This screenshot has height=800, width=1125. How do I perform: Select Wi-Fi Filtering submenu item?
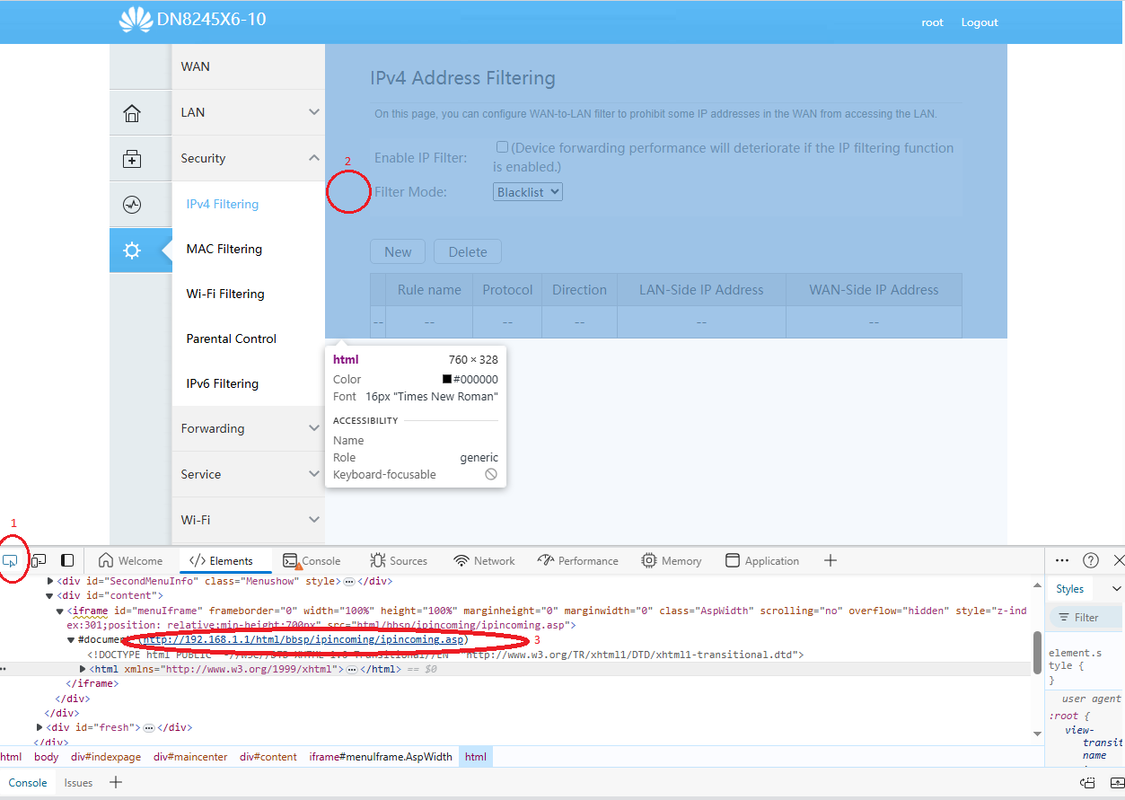(x=225, y=294)
